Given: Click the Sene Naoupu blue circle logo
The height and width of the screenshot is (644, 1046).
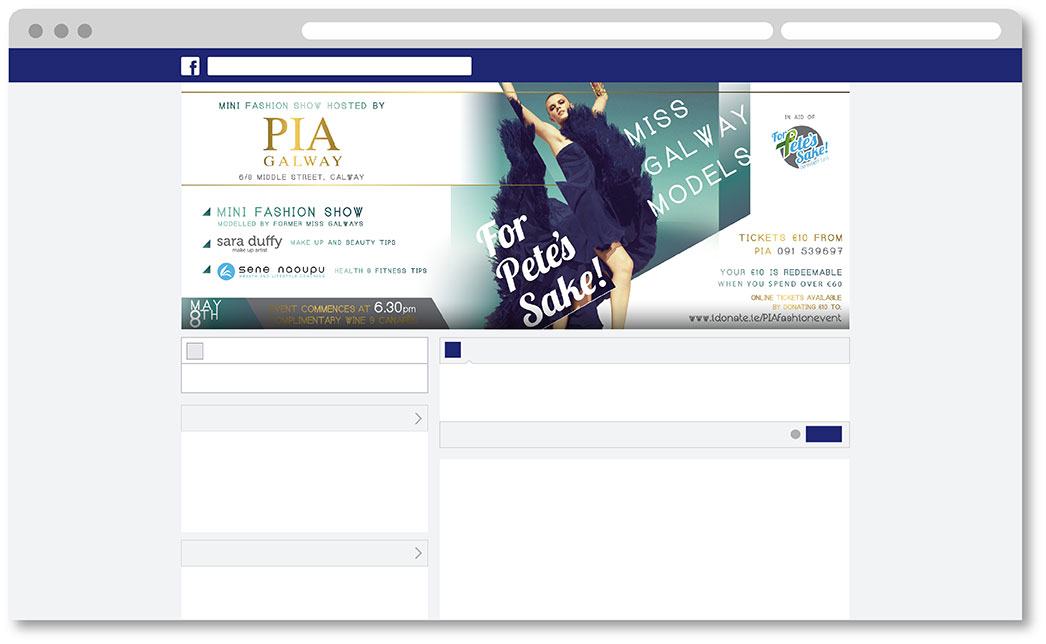Looking at the screenshot, I should pos(226,271).
